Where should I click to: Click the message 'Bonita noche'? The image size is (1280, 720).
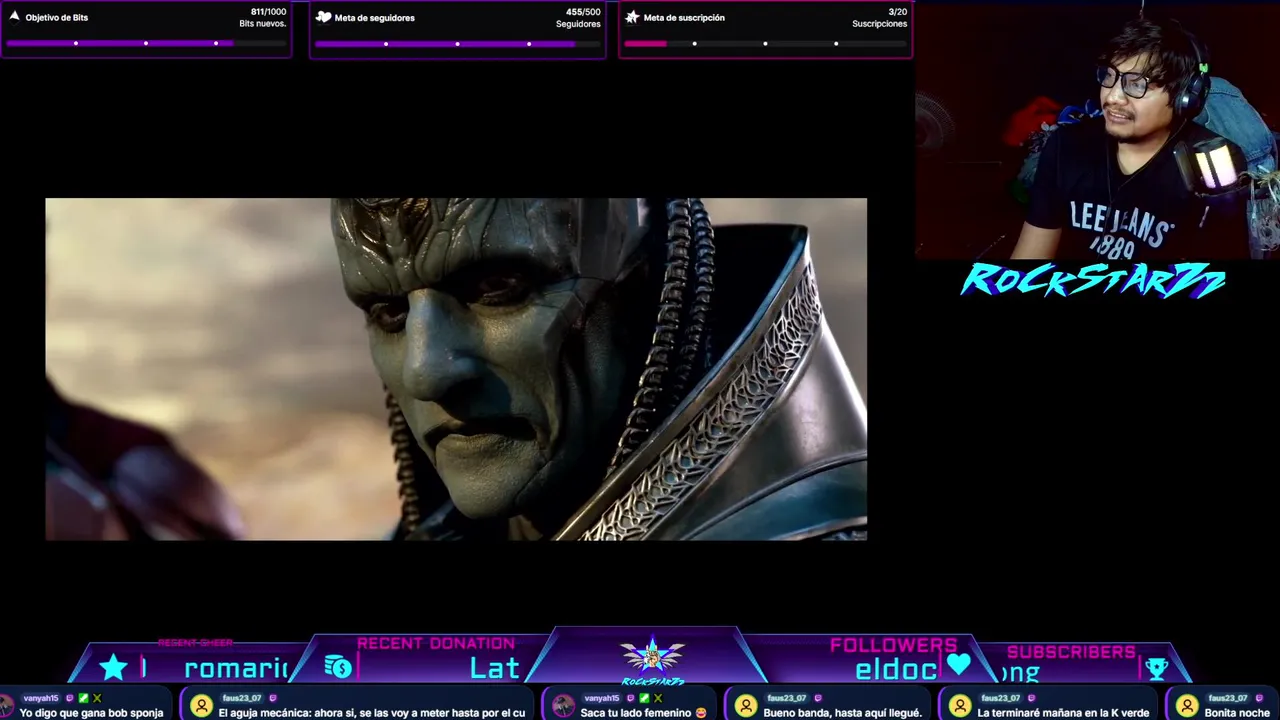click(1237, 713)
